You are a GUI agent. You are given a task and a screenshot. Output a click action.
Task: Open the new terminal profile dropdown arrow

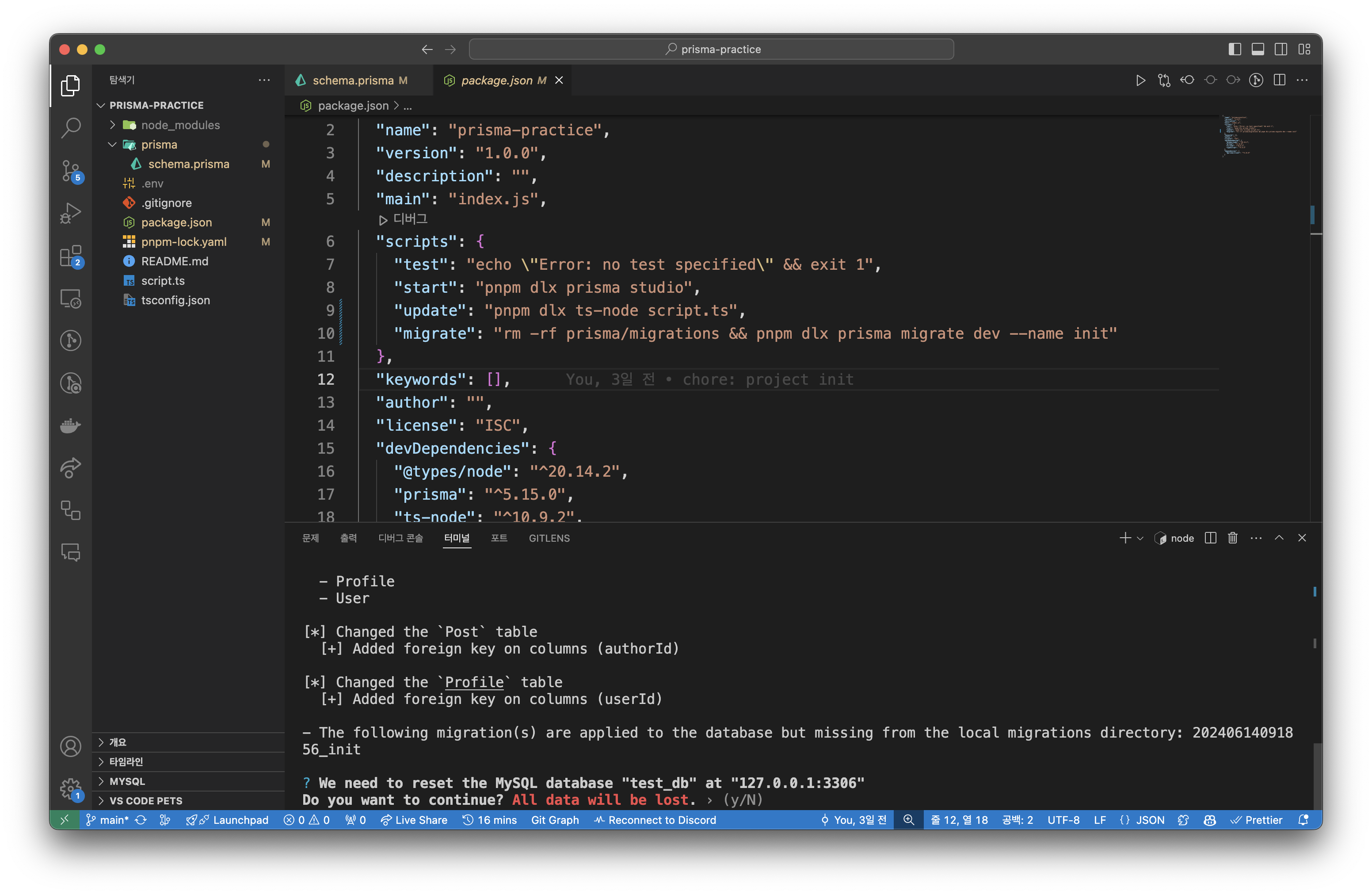pos(1140,538)
